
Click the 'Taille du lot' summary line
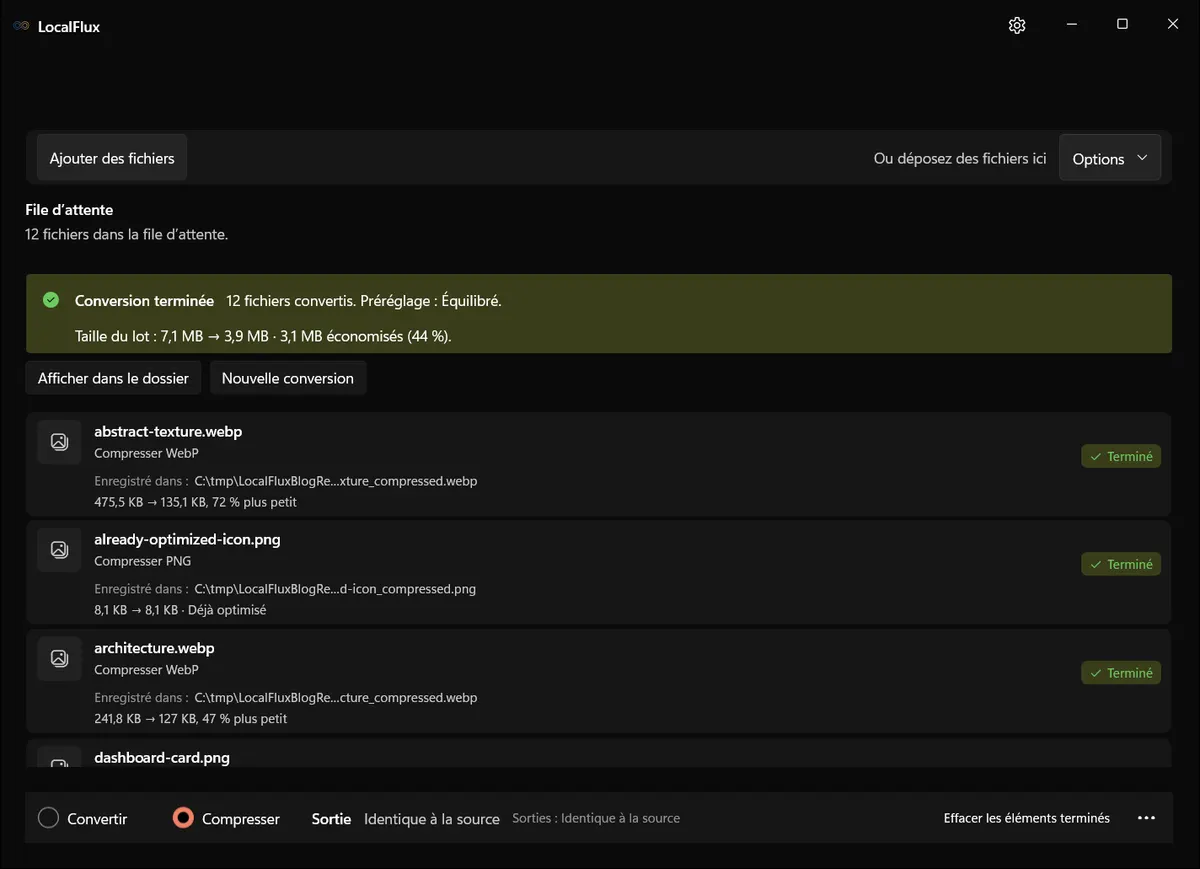(263, 336)
